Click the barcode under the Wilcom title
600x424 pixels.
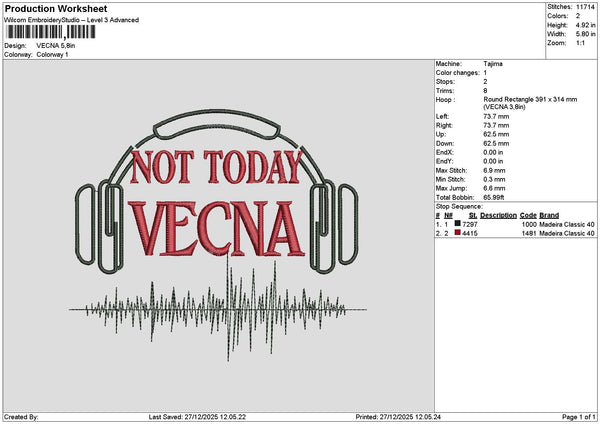click(x=51, y=32)
